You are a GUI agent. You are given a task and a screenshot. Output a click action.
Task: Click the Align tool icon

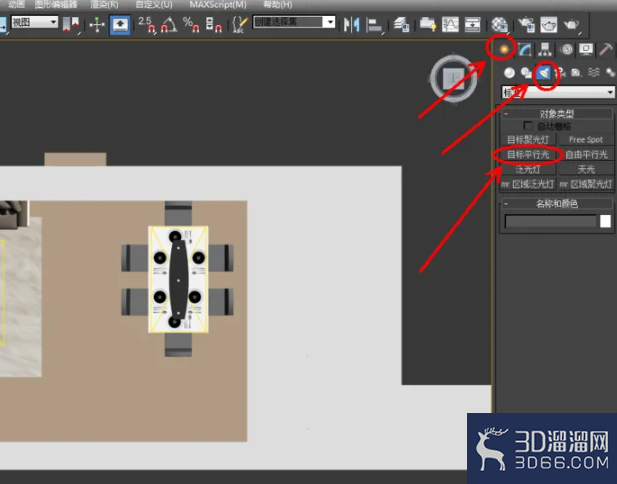click(x=374, y=25)
